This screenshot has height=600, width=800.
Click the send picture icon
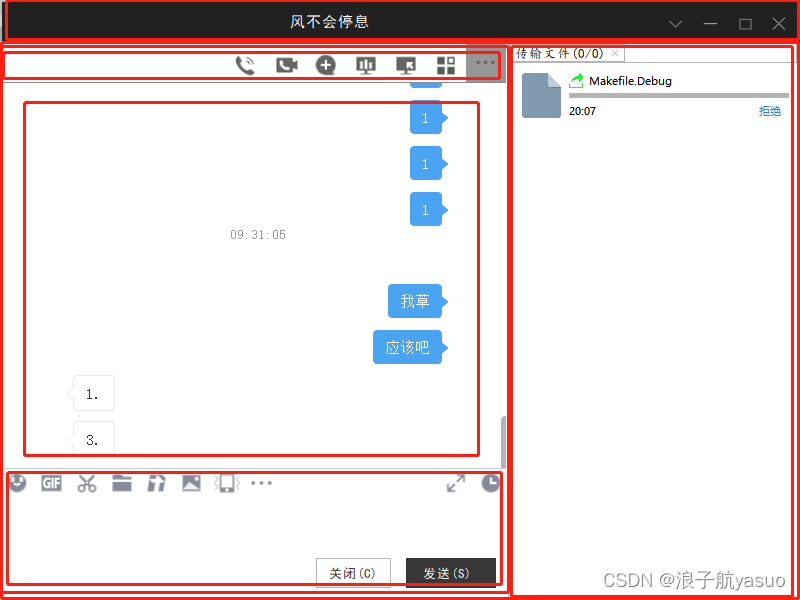[x=191, y=483]
